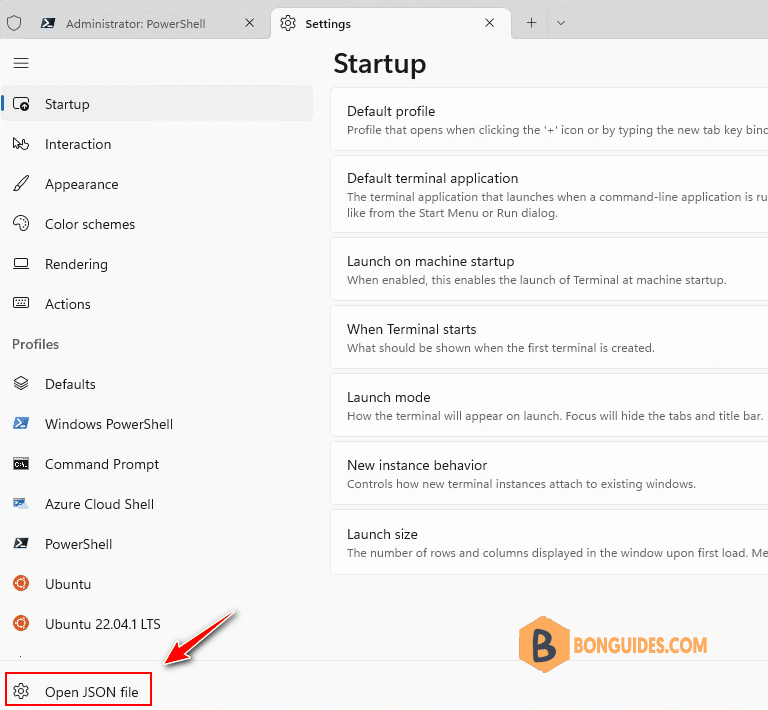Screen dimensions: 768x710
Task: Click the Appearance brush icon
Action: (21, 184)
